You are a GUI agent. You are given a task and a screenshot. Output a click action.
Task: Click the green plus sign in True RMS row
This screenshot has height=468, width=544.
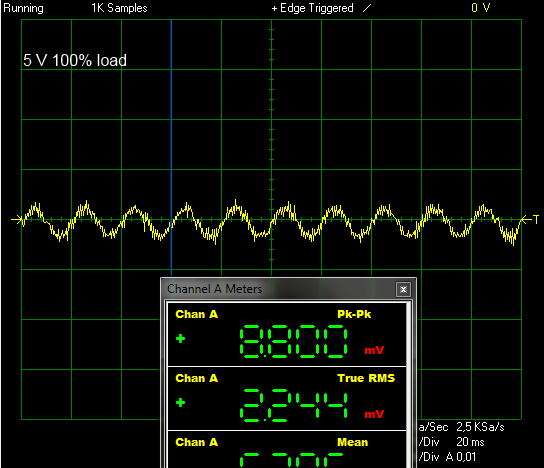point(180,402)
